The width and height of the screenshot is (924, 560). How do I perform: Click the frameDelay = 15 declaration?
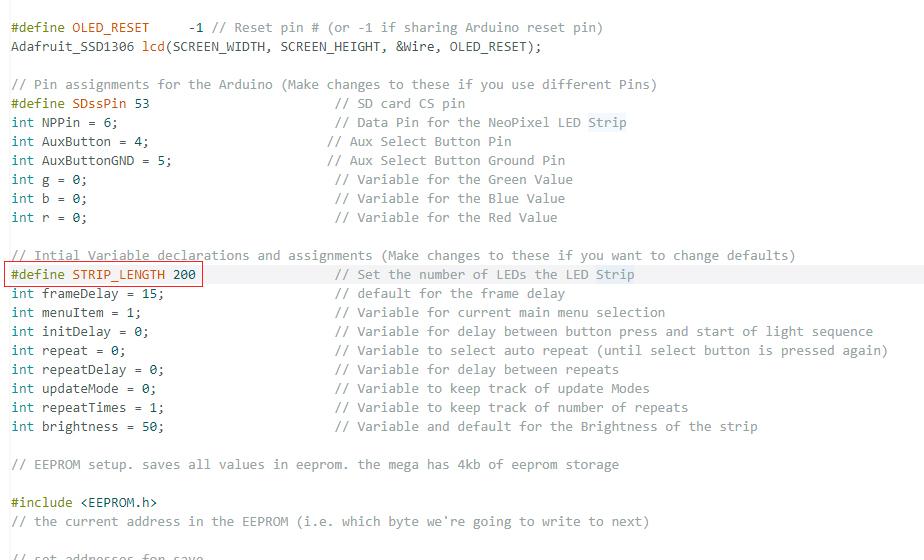[87, 294]
